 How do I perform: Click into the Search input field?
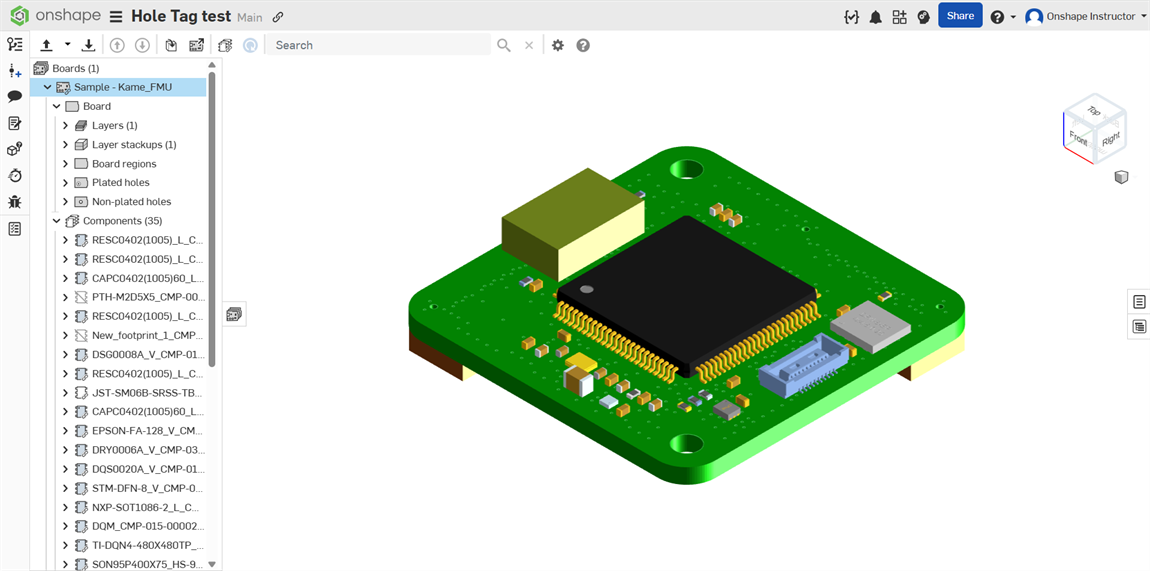pyautogui.click(x=380, y=45)
